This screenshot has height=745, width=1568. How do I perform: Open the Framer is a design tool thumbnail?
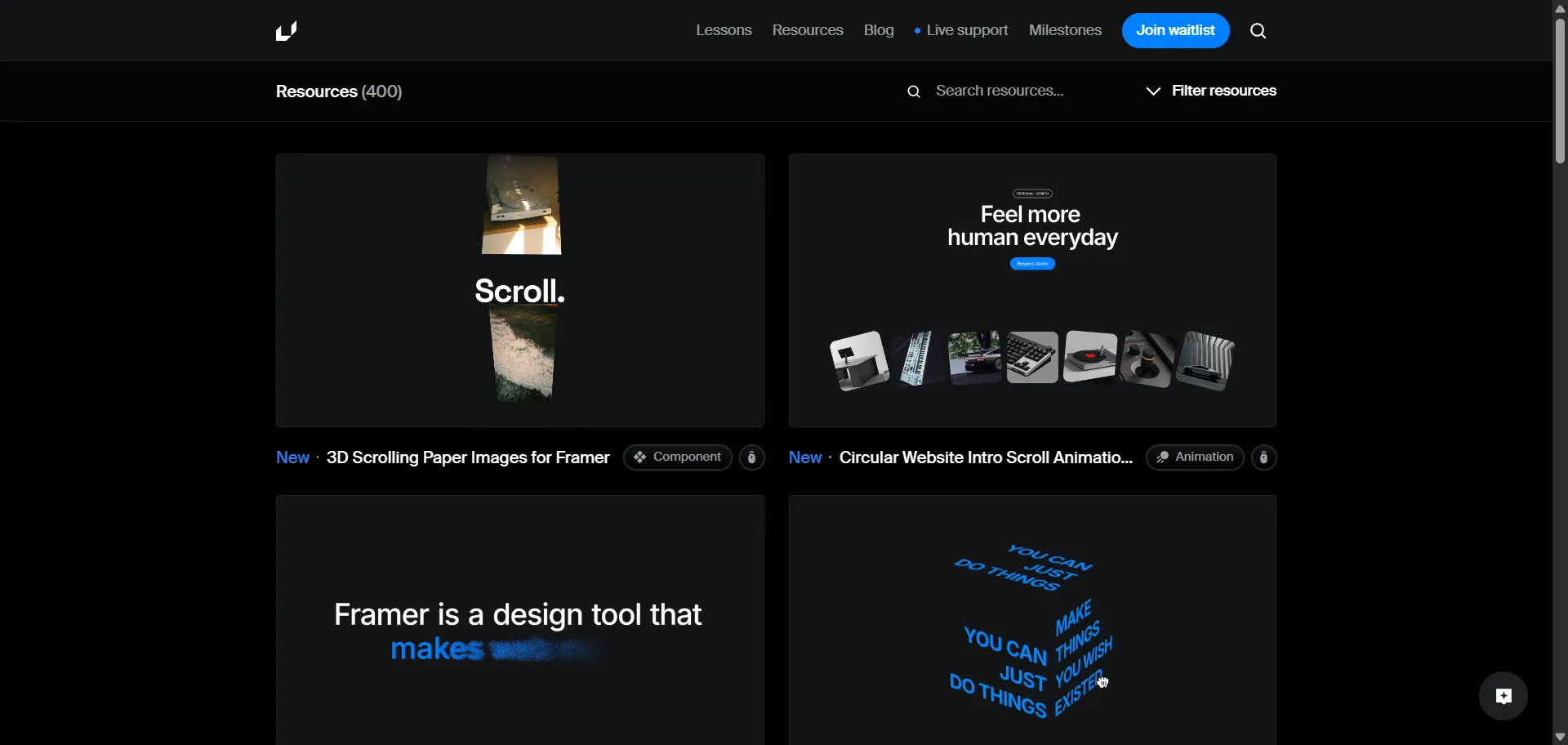pyautogui.click(x=520, y=620)
